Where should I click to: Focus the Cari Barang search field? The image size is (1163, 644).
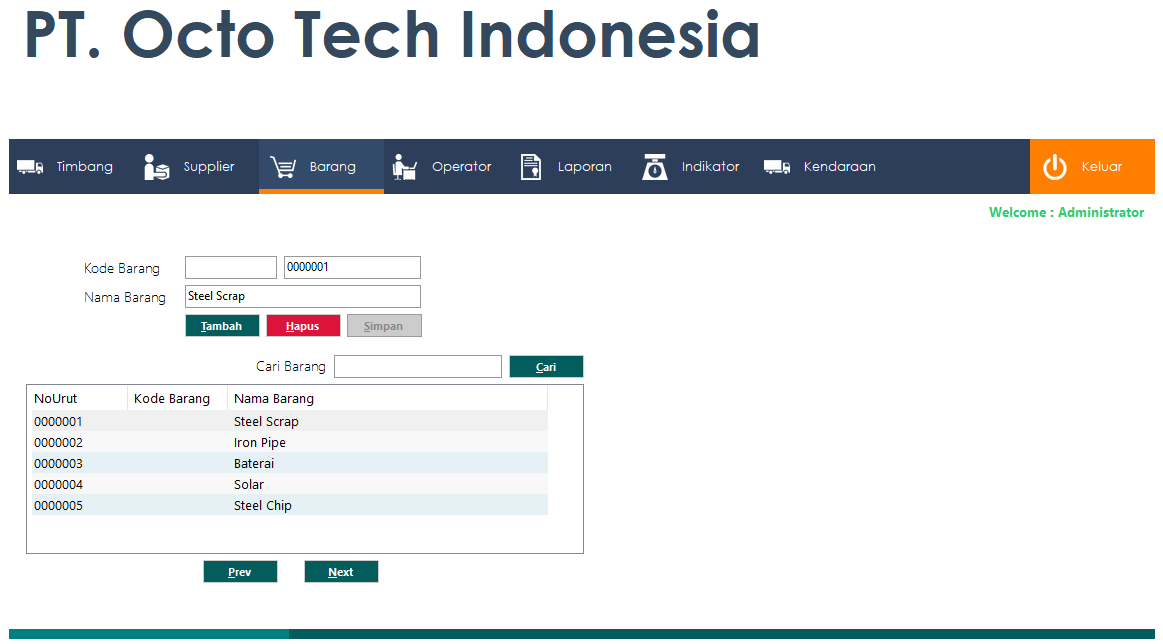click(418, 367)
